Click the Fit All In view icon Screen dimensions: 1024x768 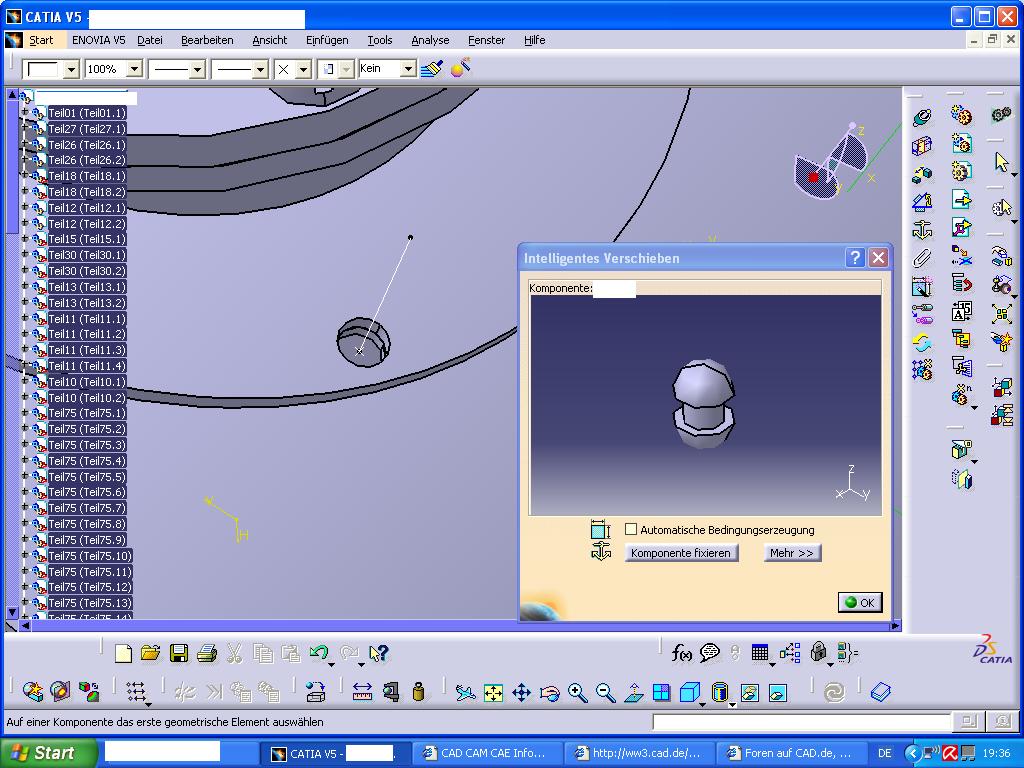pyautogui.click(x=493, y=692)
